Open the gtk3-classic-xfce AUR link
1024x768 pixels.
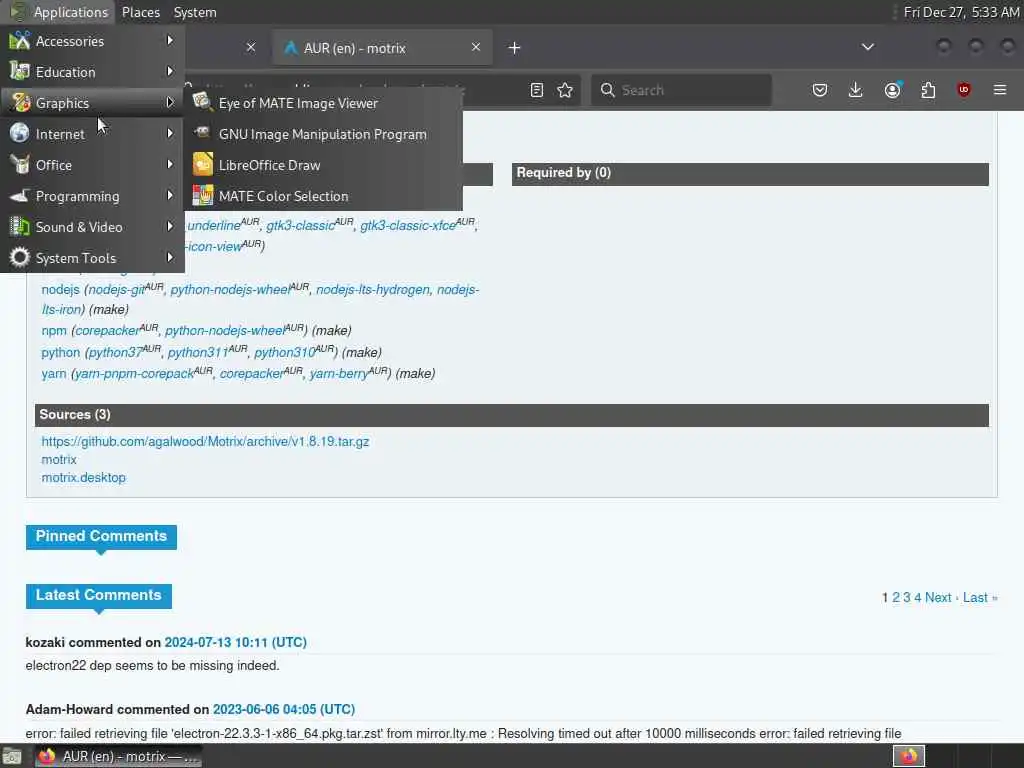(x=408, y=225)
